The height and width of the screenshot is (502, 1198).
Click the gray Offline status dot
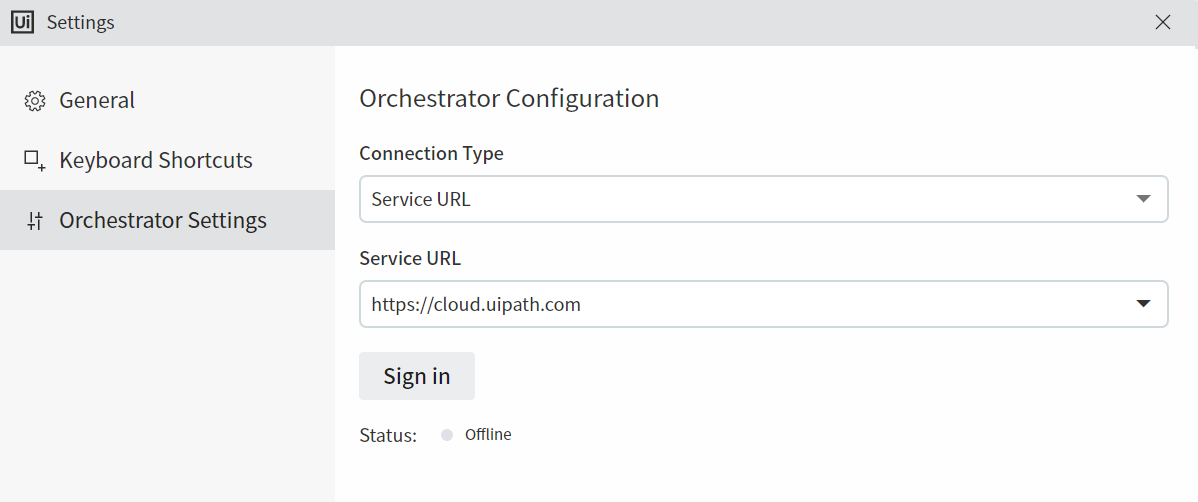pyautogui.click(x=447, y=435)
